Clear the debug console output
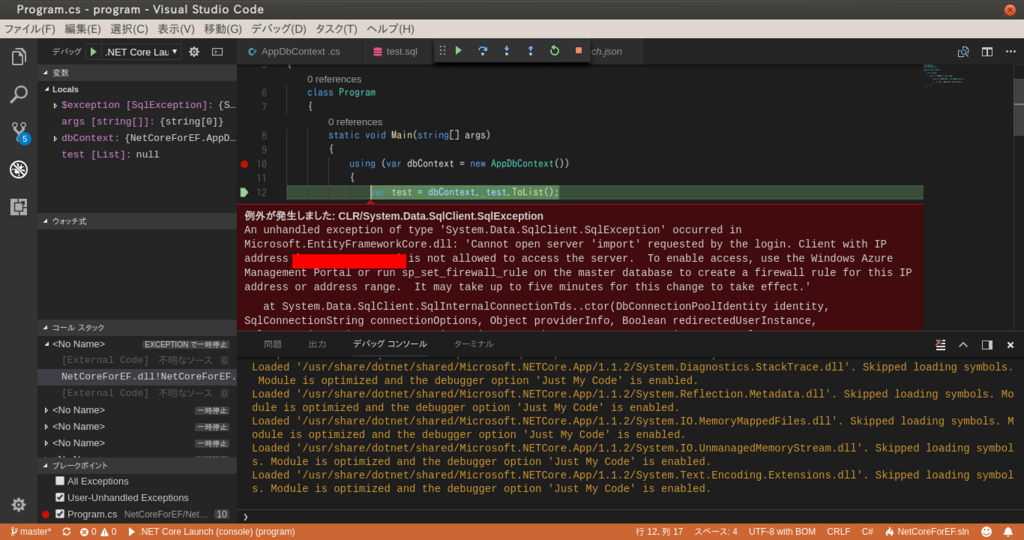The image size is (1024, 540). tap(940, 345)
